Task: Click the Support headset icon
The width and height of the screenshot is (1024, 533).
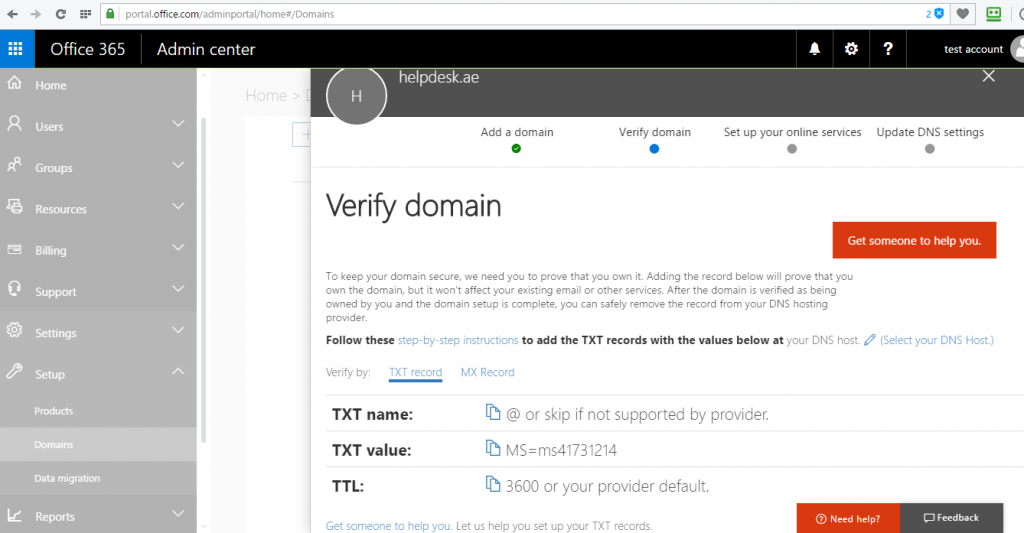Action: coord(14,289)
